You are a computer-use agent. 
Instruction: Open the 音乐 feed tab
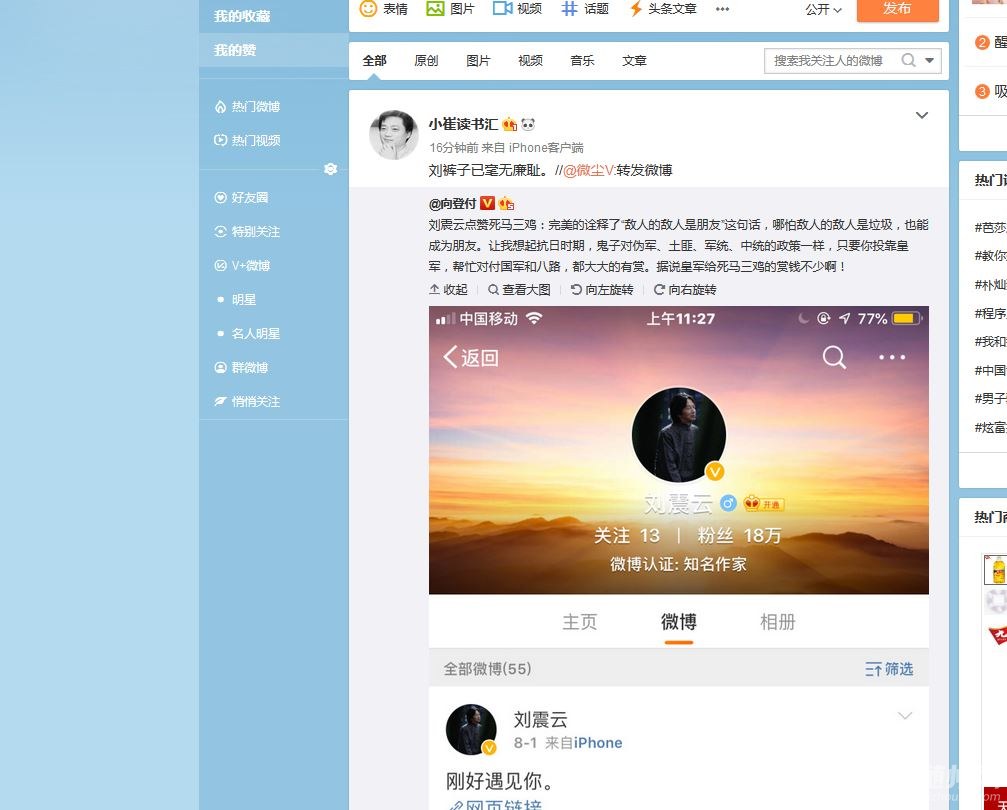(582, 60)
